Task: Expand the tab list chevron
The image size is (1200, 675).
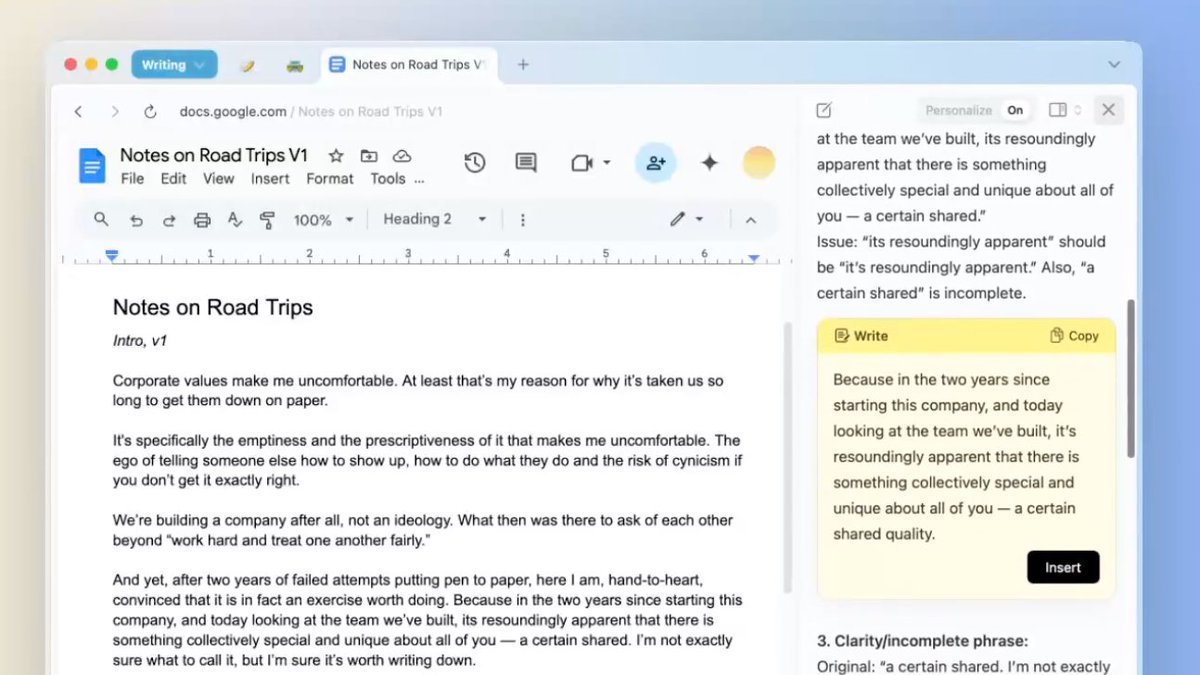Action: (1114, 65)
